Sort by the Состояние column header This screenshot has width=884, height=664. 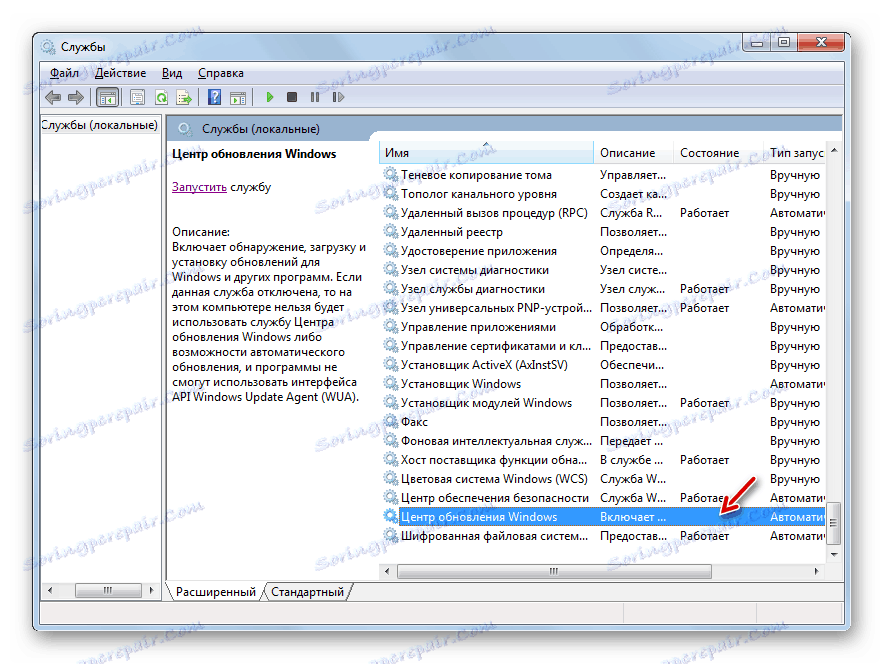pos(719,153)
